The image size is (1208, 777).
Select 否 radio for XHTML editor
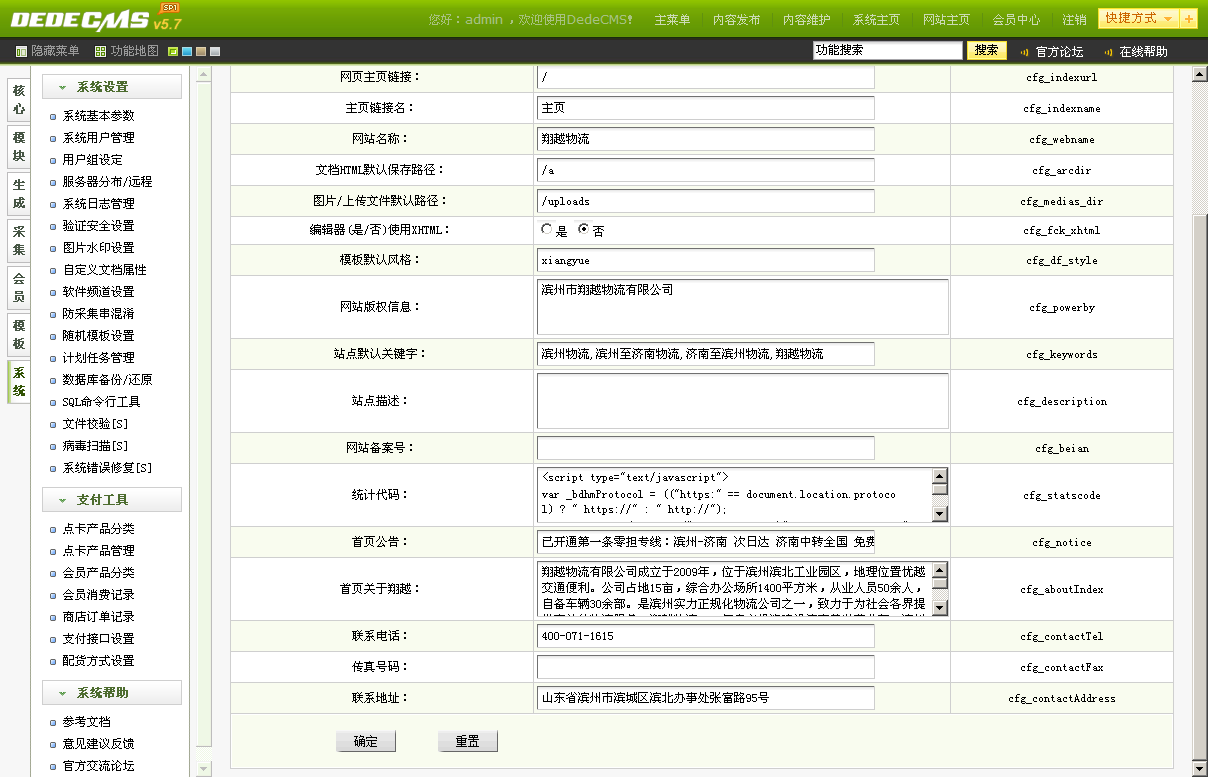point(584,229)
